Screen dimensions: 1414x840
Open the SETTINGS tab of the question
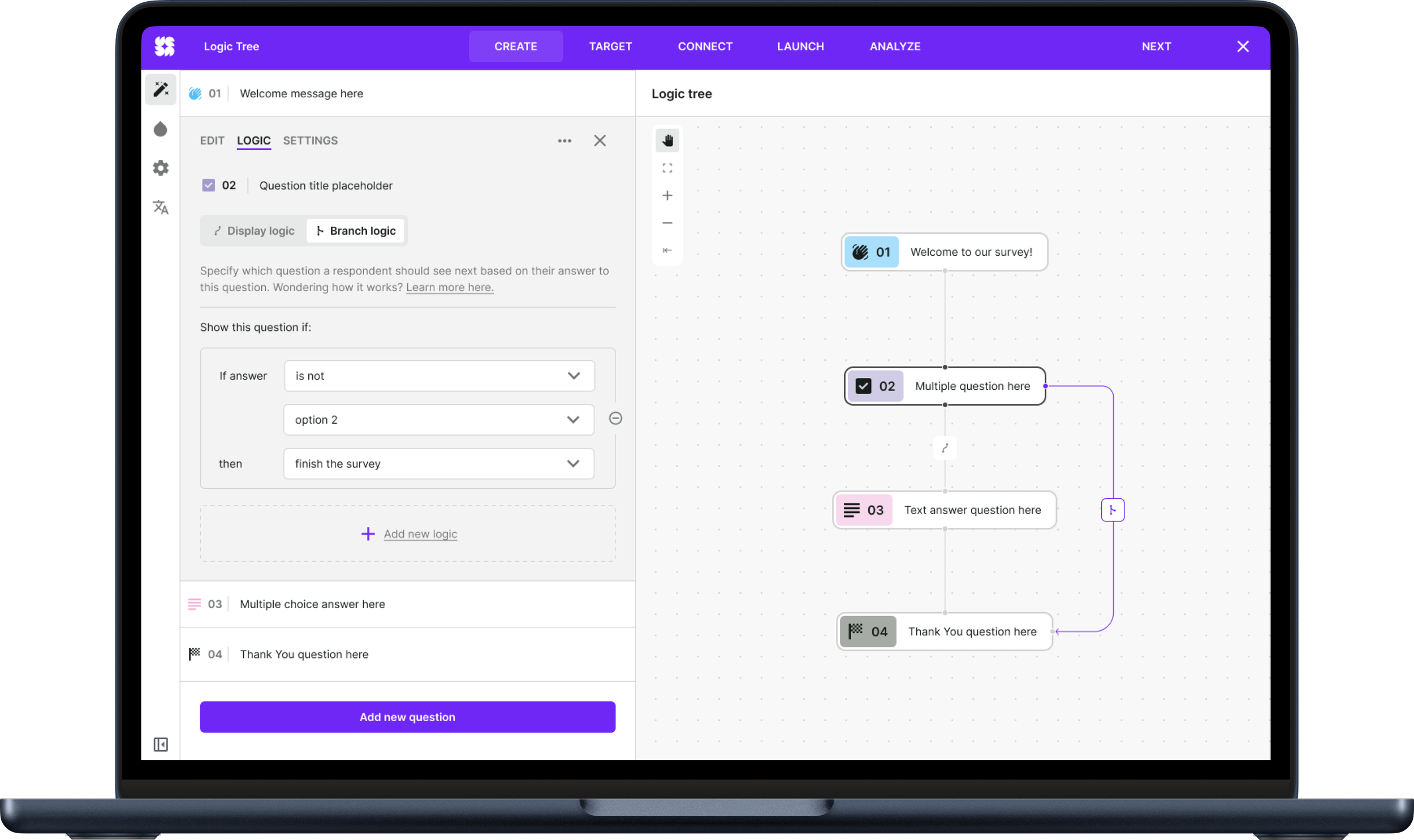point(310,140)
